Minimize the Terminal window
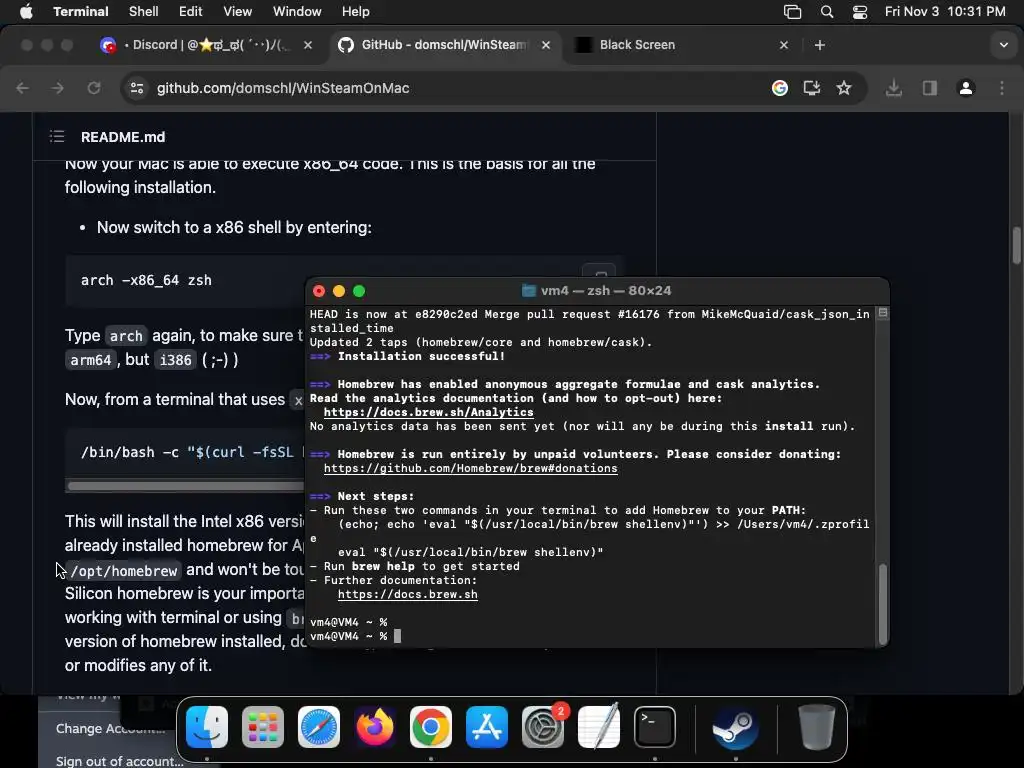This screenshot has height=768, width=1024. coord(339,291)
